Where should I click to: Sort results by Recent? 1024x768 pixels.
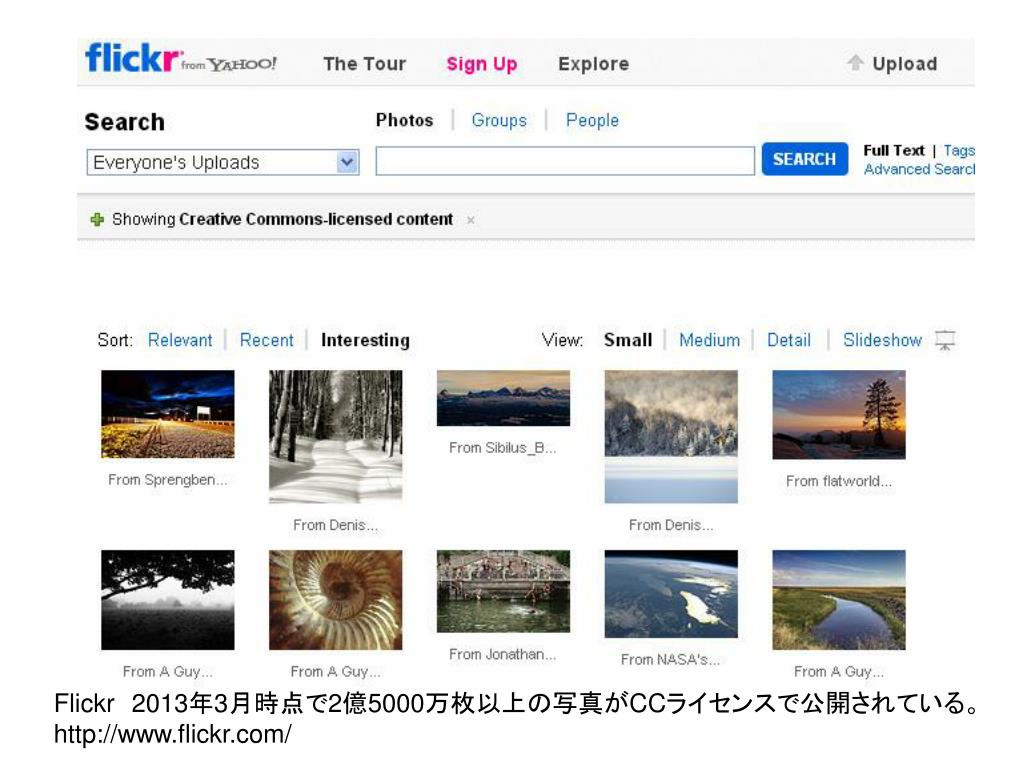[x=266, y=340]
